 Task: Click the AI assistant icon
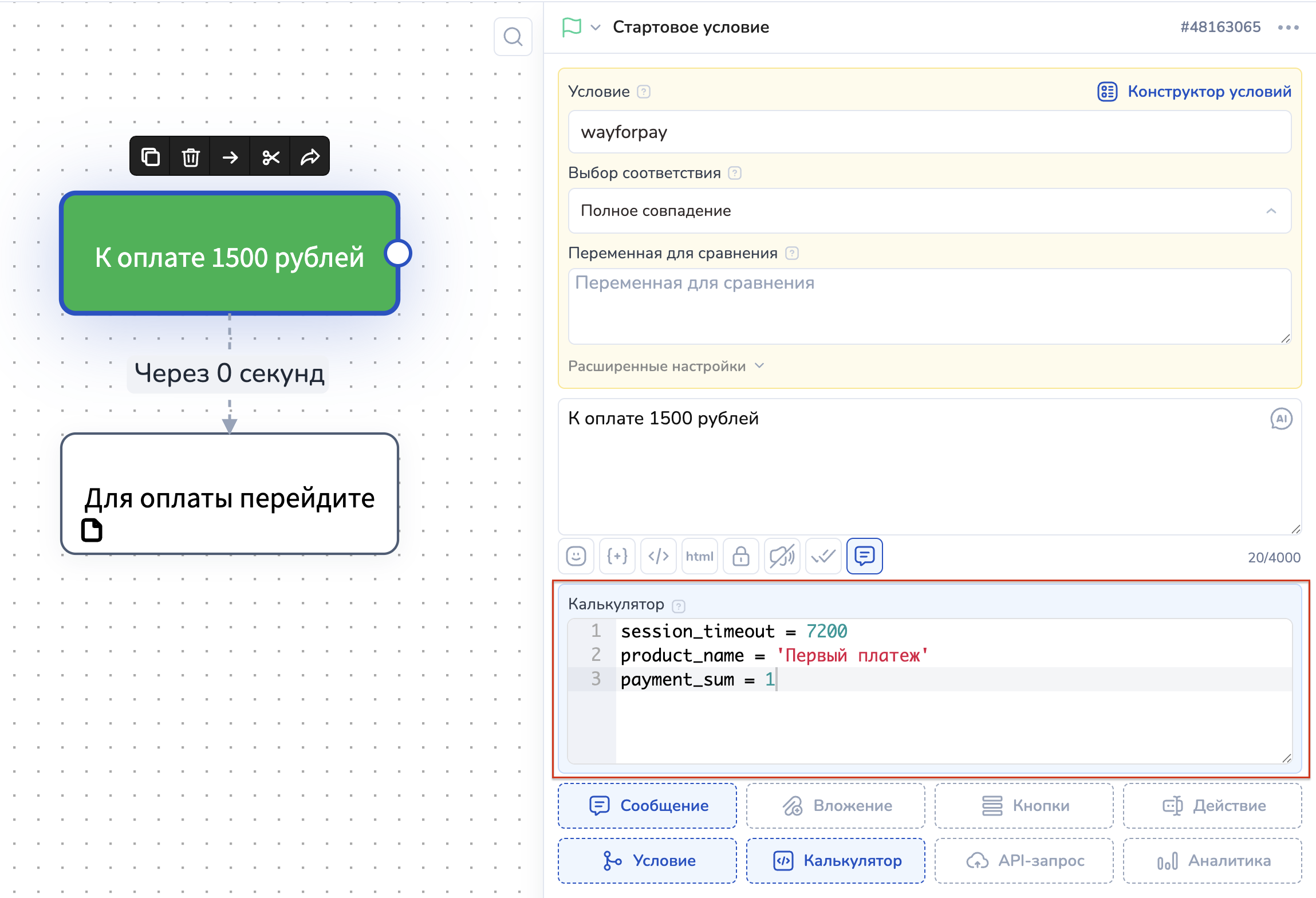tap(1281, 419)
